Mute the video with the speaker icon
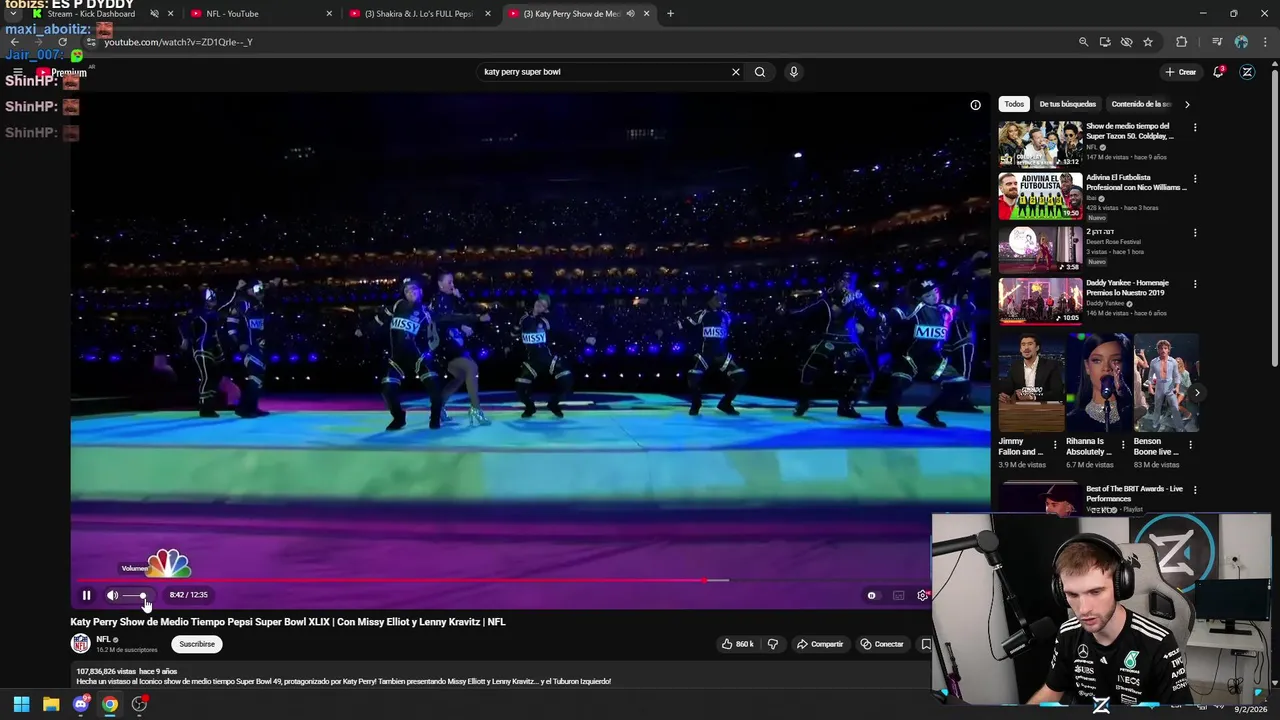 112,595
